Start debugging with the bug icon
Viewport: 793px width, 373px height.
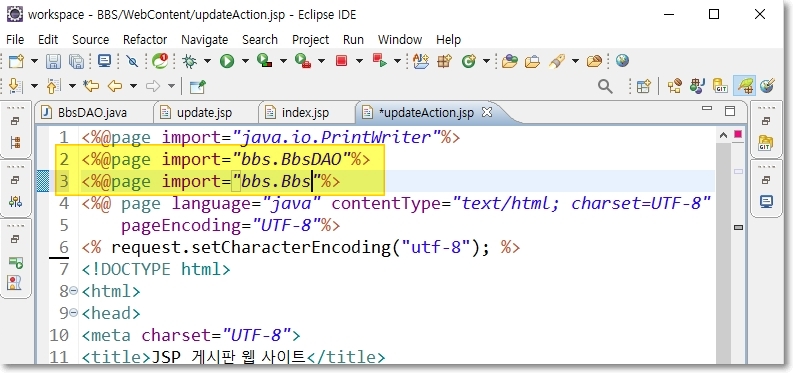[x=190, y=61]
